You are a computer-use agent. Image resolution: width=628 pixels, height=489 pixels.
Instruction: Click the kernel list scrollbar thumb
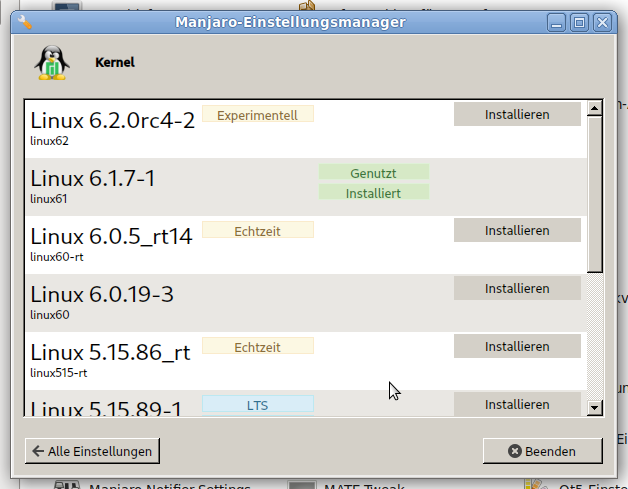tap(595, 194)
